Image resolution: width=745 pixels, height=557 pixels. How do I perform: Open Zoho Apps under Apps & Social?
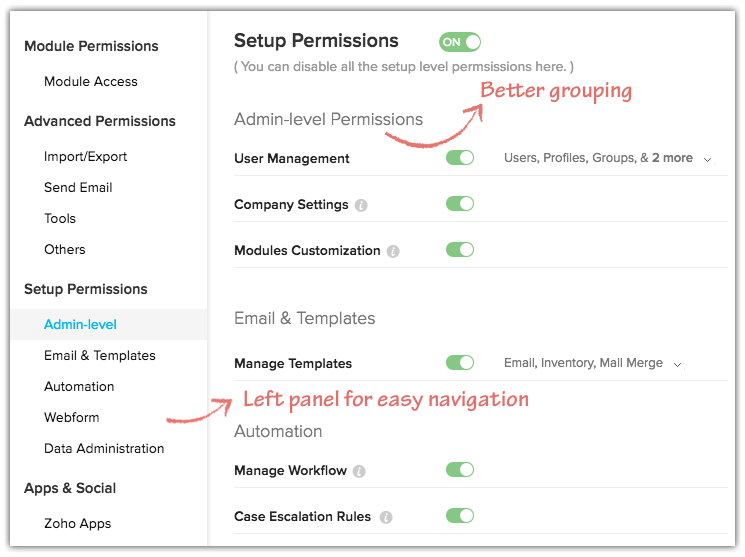[77, 523]
